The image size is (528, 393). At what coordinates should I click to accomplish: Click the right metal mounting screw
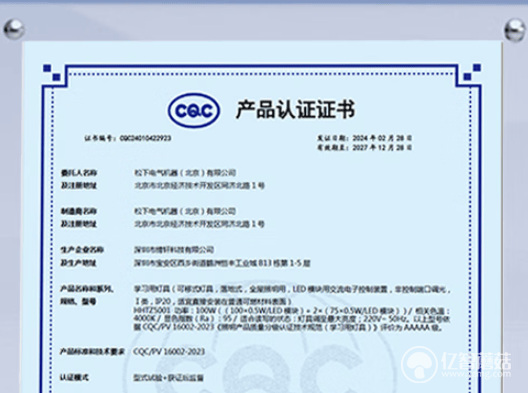(515, 30)
